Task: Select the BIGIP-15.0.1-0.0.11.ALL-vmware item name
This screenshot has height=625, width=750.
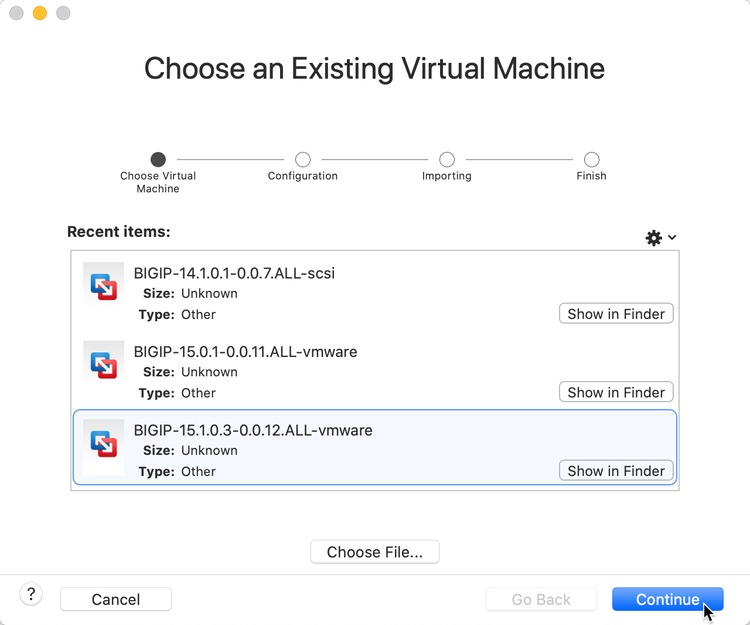Action: click(x=245, y=352)
